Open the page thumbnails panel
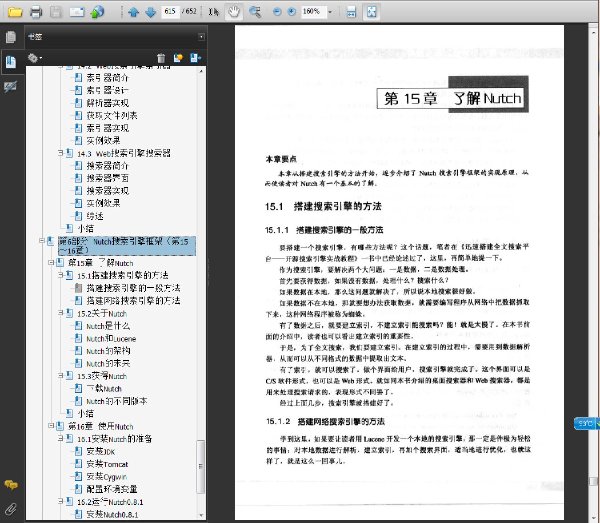 click(x=11, y=37)
